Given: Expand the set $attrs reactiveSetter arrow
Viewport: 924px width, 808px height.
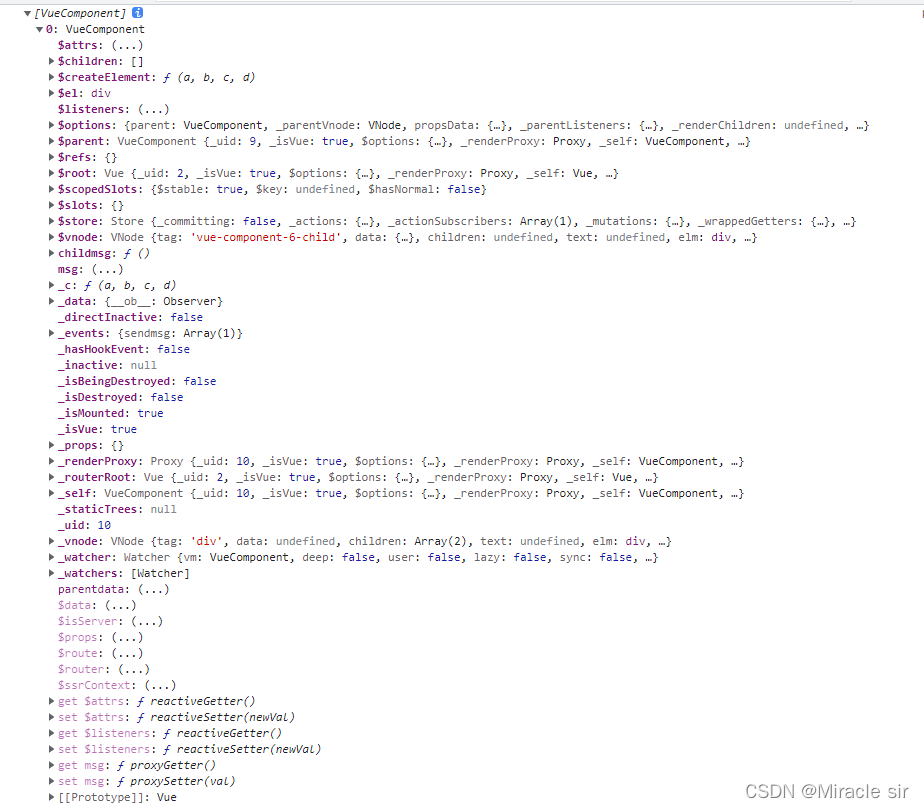Looking at the screenshot, I should pyautogui.click(x=51, y=717).
